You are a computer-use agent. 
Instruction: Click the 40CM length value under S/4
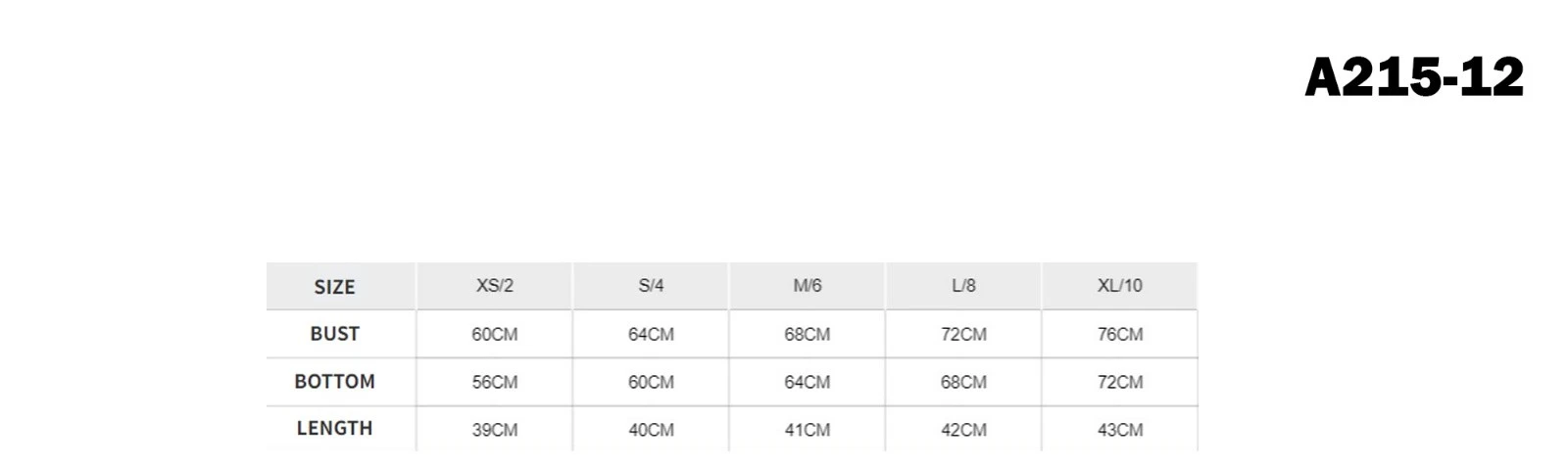pyautogui.click(x=651, y=430)
